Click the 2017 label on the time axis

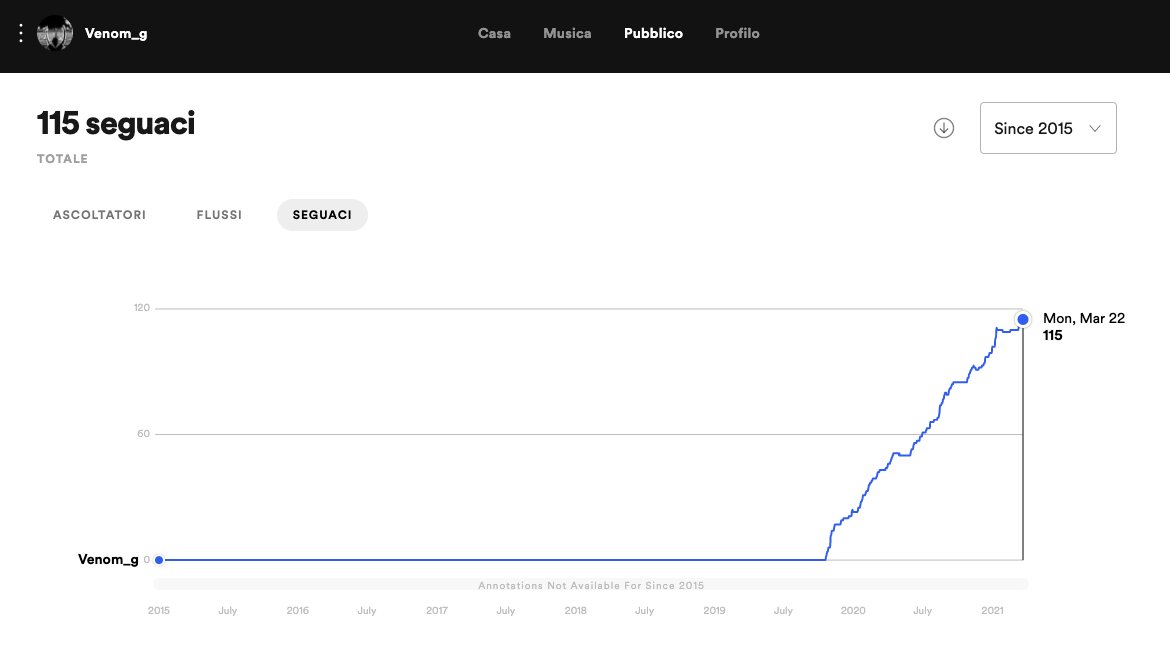[x=437, y=611]
